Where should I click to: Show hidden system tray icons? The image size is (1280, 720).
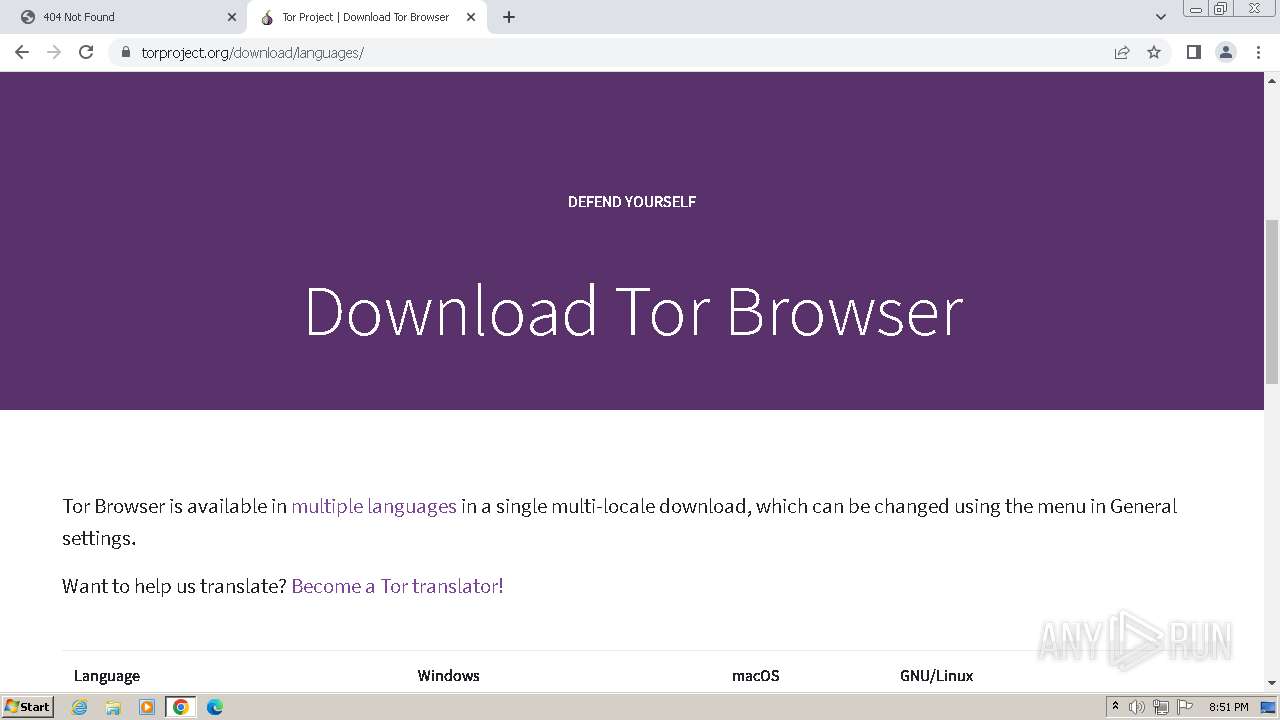coord(1115,707)
